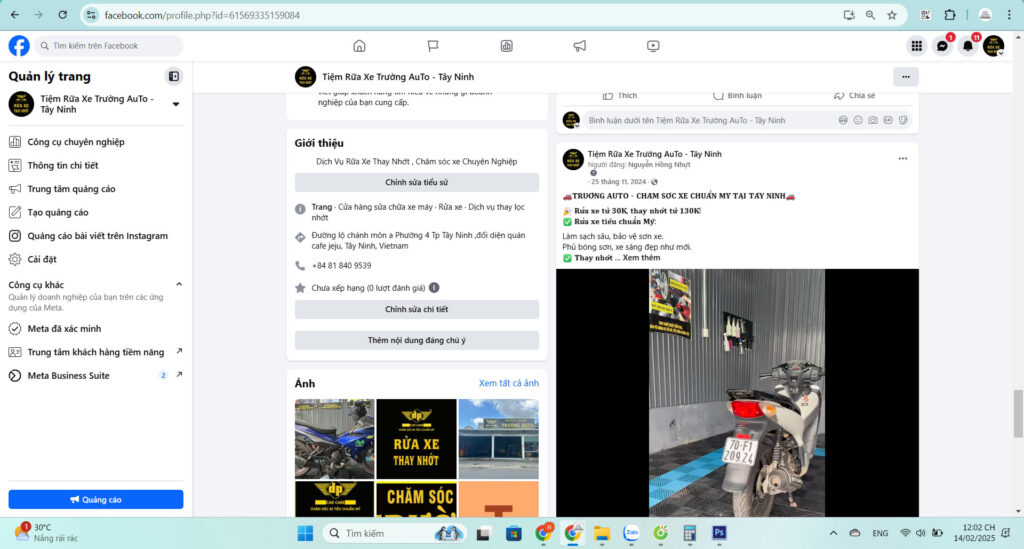Open the three-dot menu on the post
The image size is (1024, 549).
click(903, 159)
